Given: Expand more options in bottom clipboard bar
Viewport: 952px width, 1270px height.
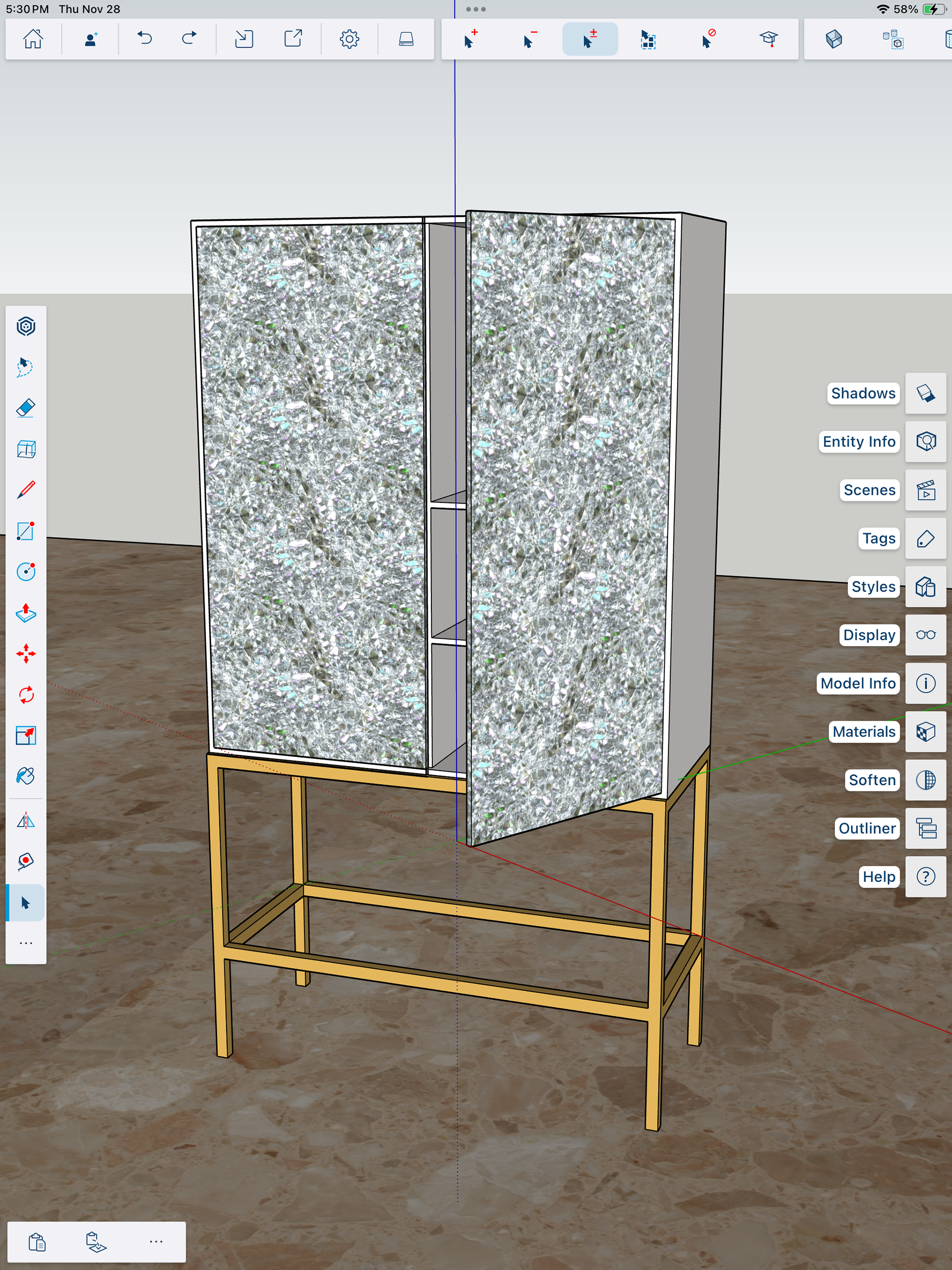Looking at the screenshot, I should pyautogui.click(x=156, y=1241).
